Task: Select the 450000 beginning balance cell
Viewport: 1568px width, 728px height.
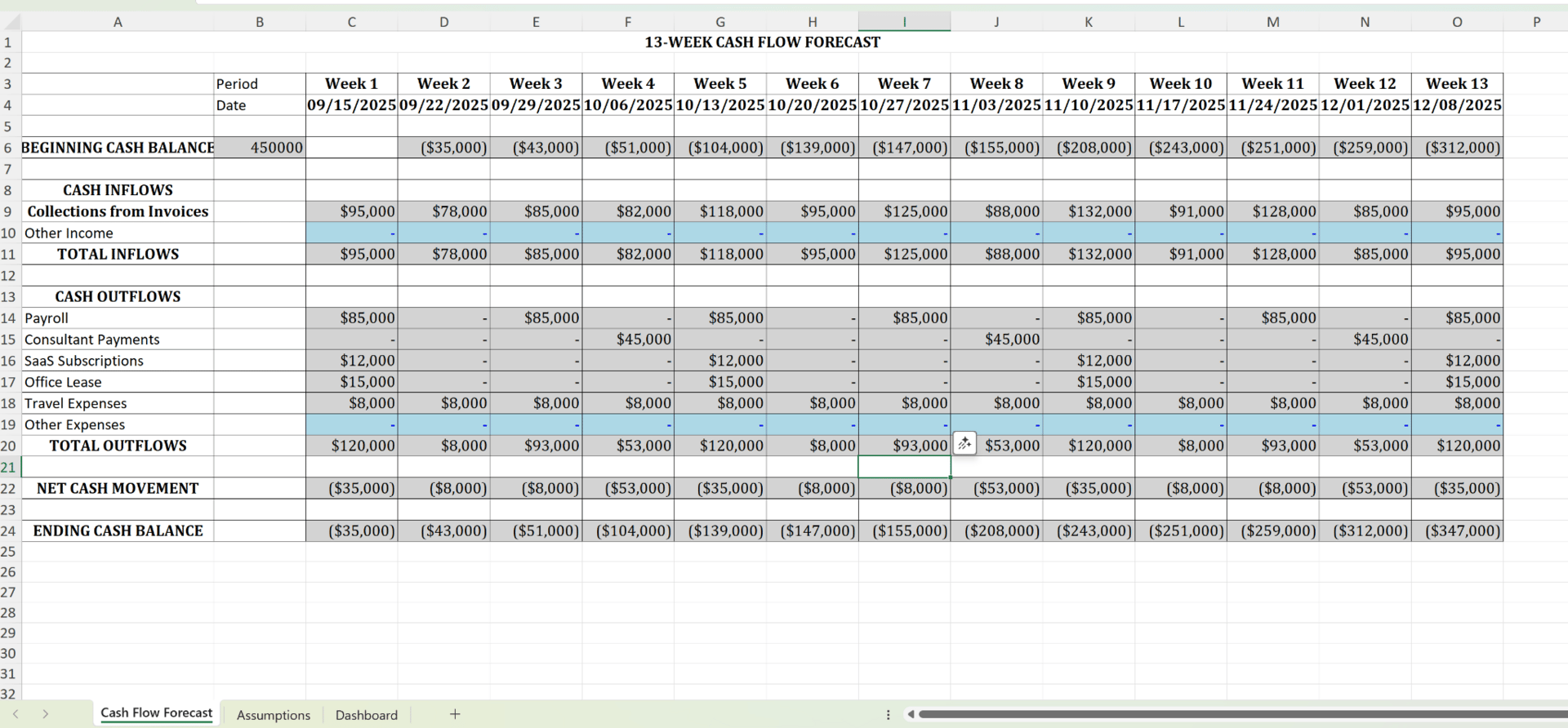Action: pyautogui.click(x=260, y=148)
